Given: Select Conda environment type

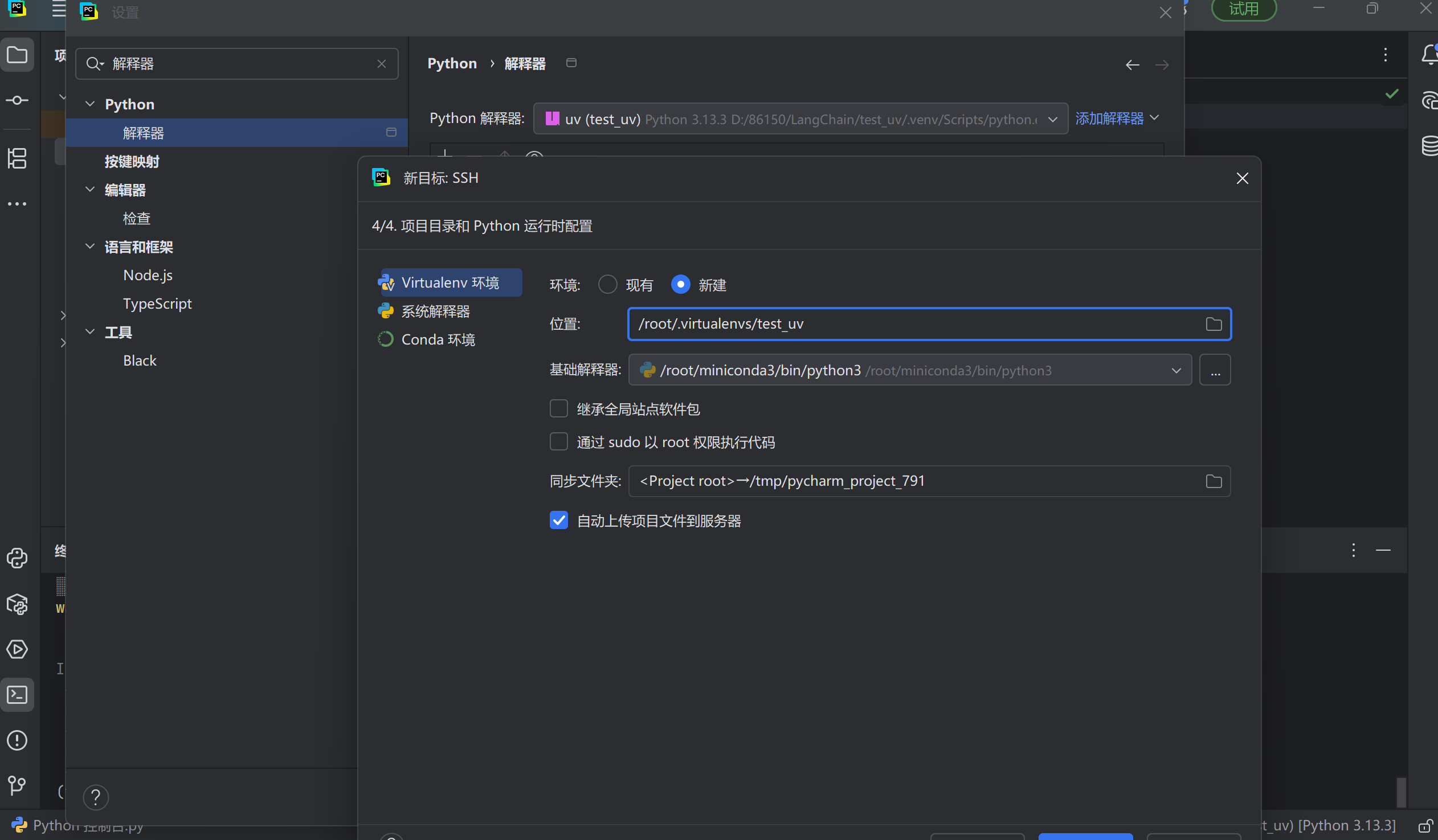Looking at the screenshot, I should (x=438, y=339).
